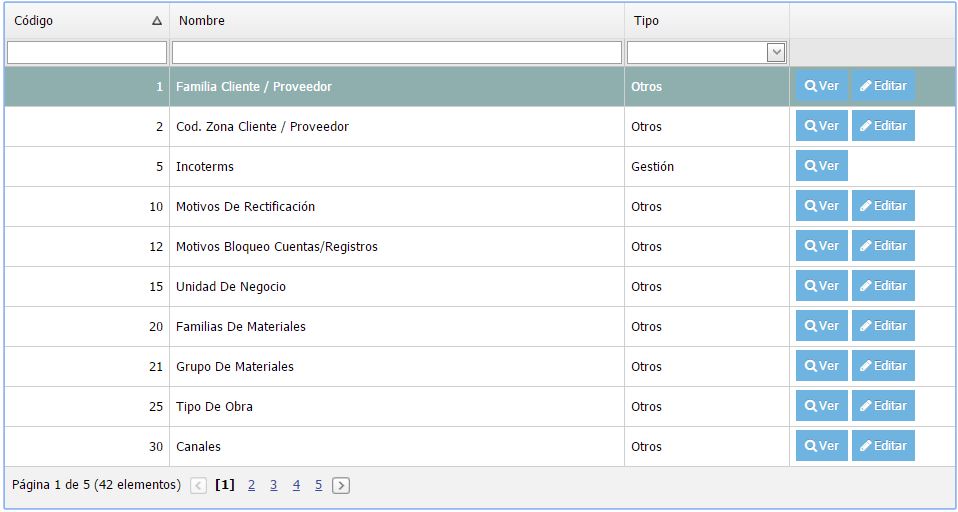Screen dimensions: 958x512
Task: Jump to page 4
Action: [x=296, y=485]
